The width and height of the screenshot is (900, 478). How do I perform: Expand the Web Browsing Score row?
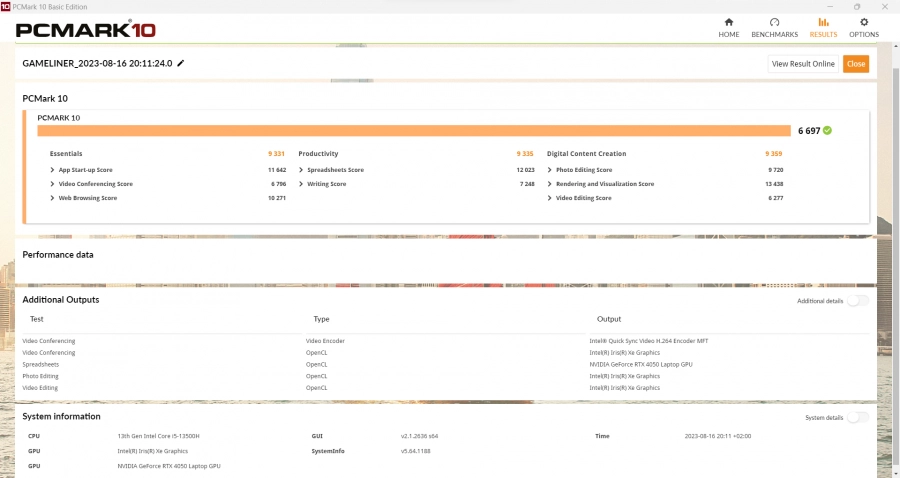[52, 198]
